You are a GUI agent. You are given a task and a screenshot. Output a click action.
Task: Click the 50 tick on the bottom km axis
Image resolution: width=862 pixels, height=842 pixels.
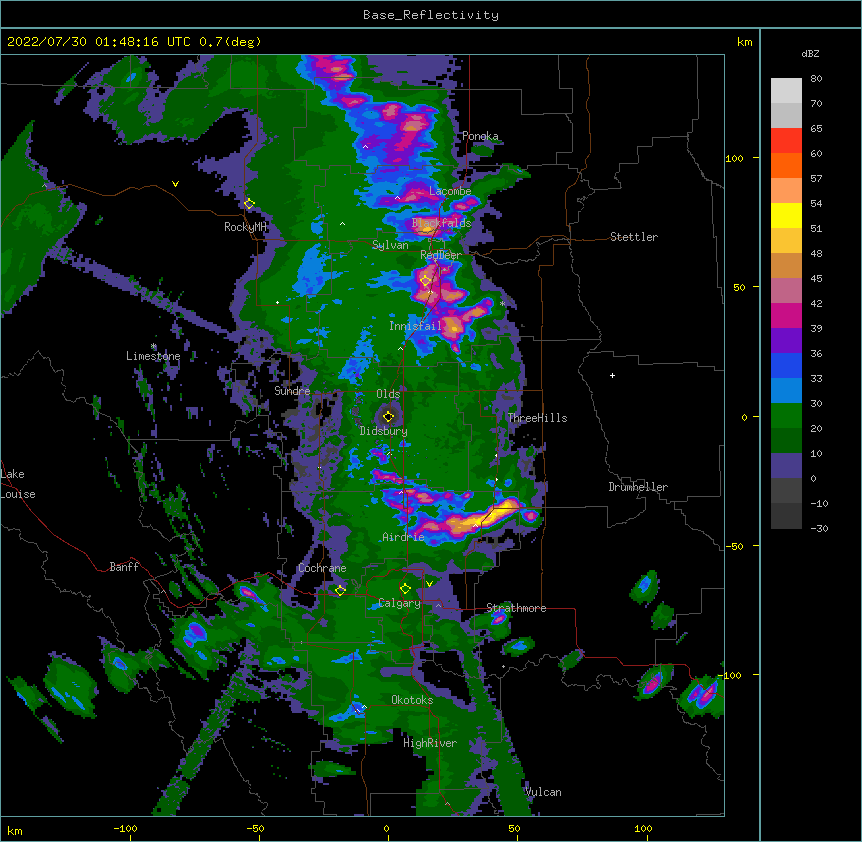514,829
